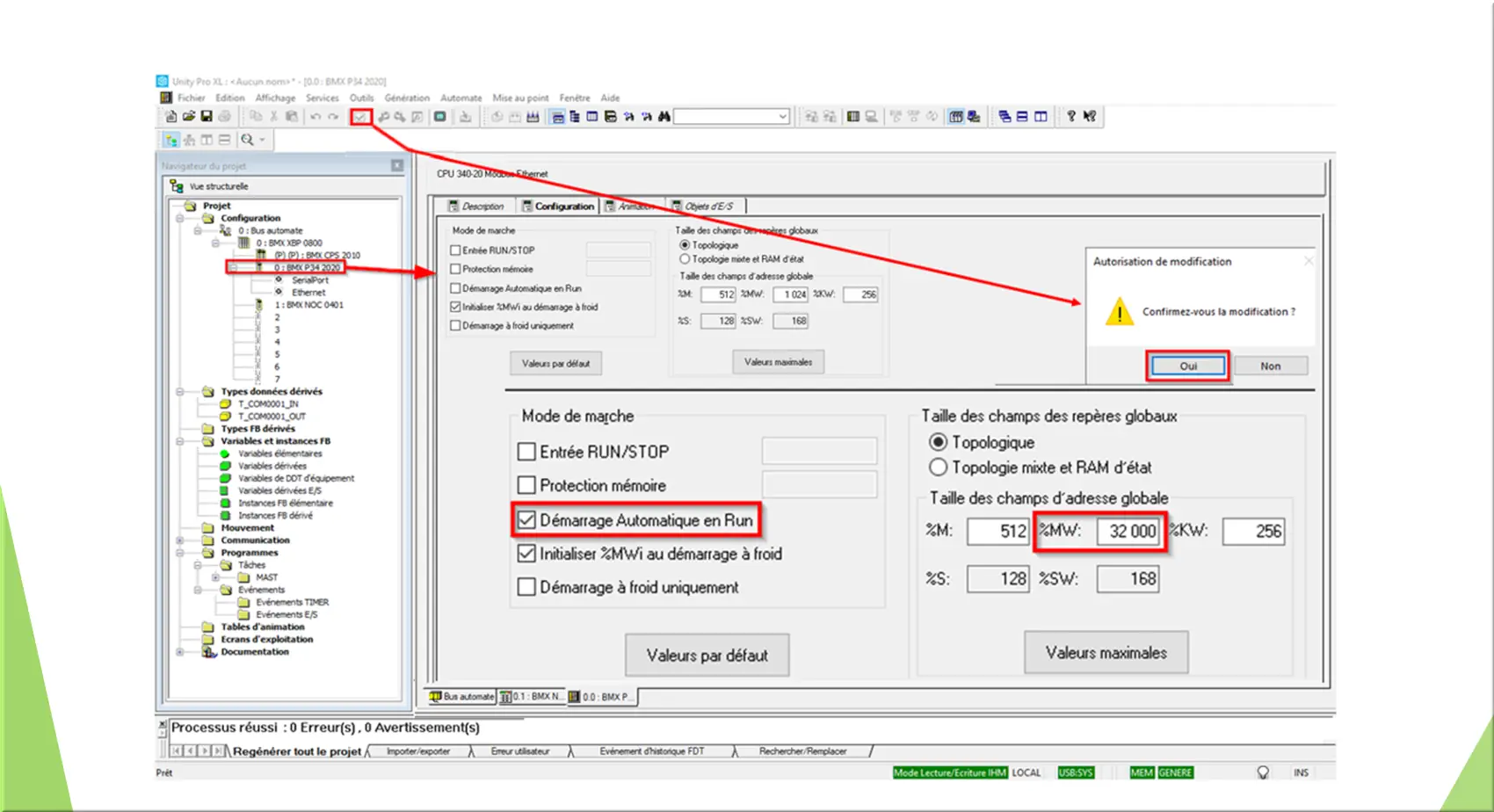Open the zoom dropdown arrow in navigator toolbar
The height and width of the screenshot is (812, 1494).
coord(262,140)
